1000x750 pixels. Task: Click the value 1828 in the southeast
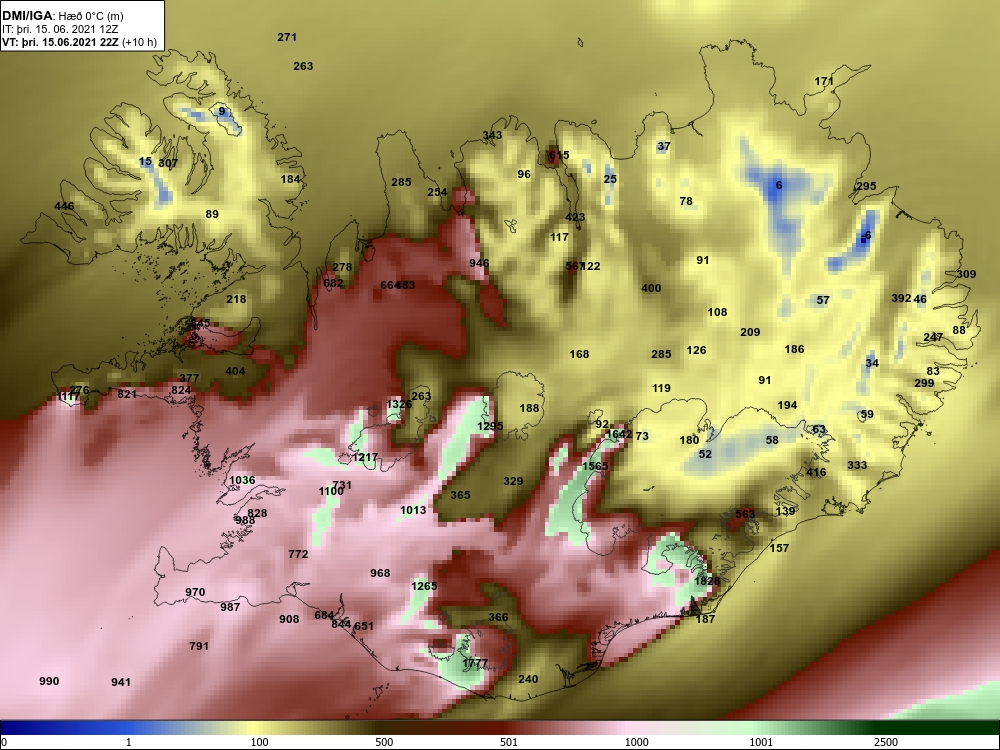pos(707,581)
